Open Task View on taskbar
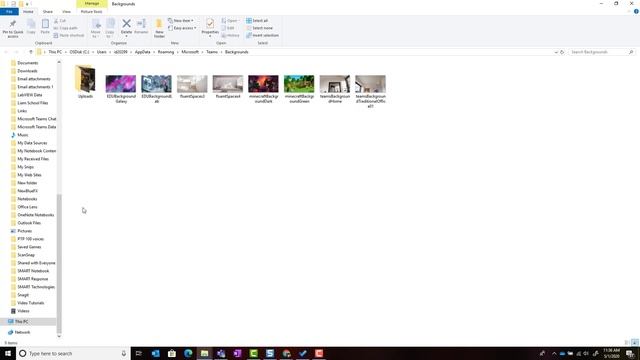This screenshot has height=360, width=640. (139, 353)
